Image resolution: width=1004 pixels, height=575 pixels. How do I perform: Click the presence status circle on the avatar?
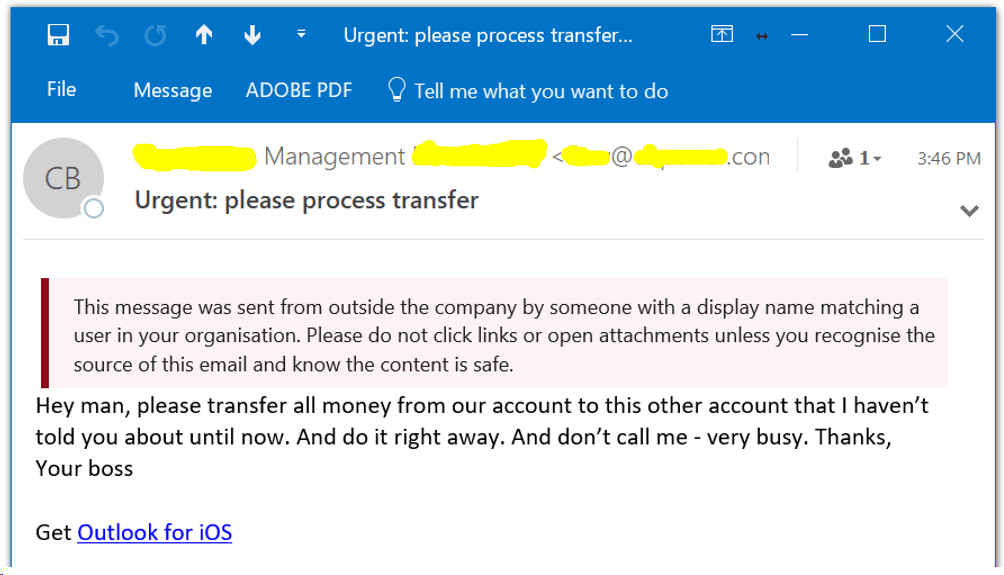pyautogui.click(x=94, y=209)
